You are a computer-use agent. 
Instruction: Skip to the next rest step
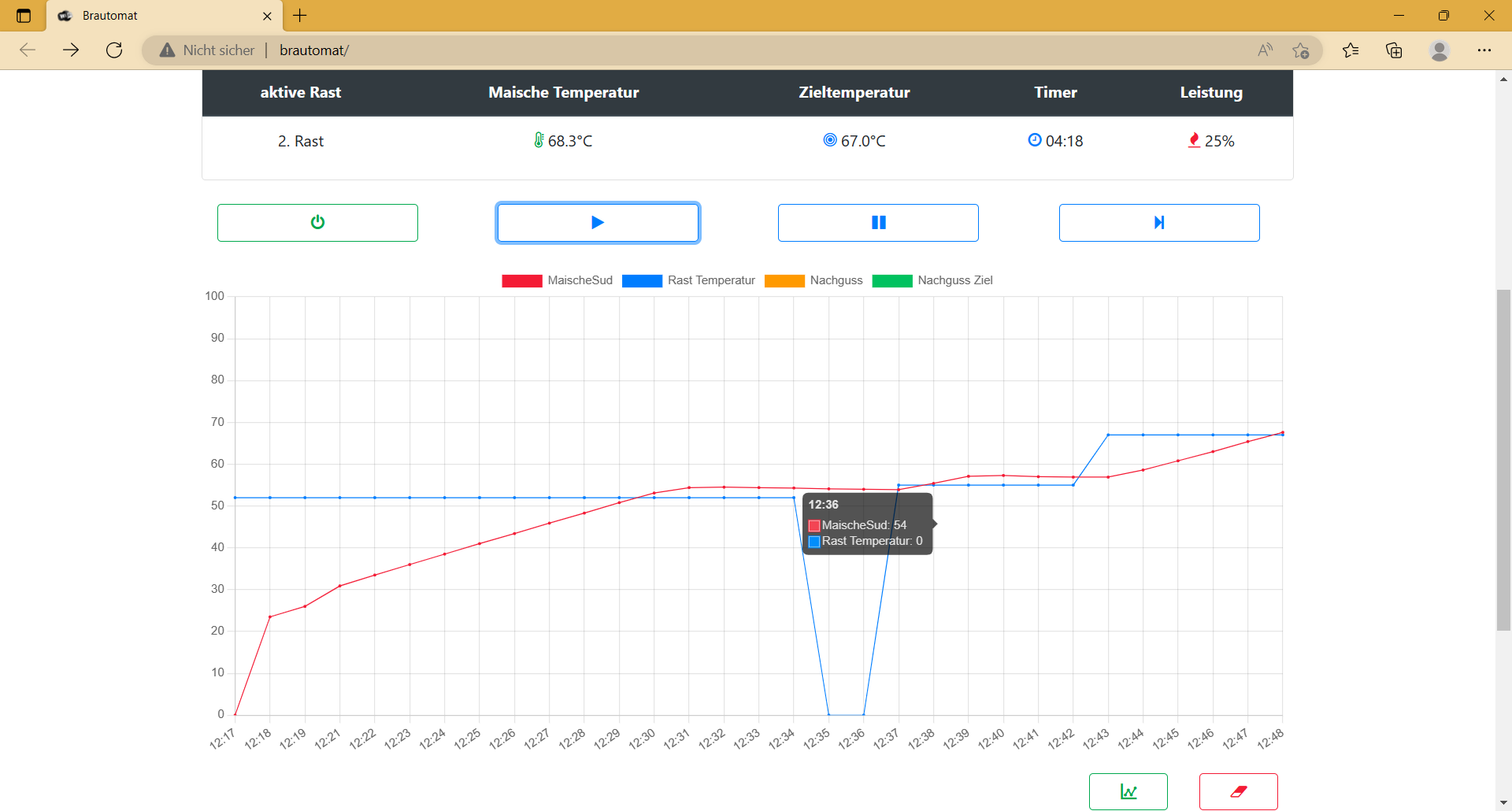(x=1158, y=223)
